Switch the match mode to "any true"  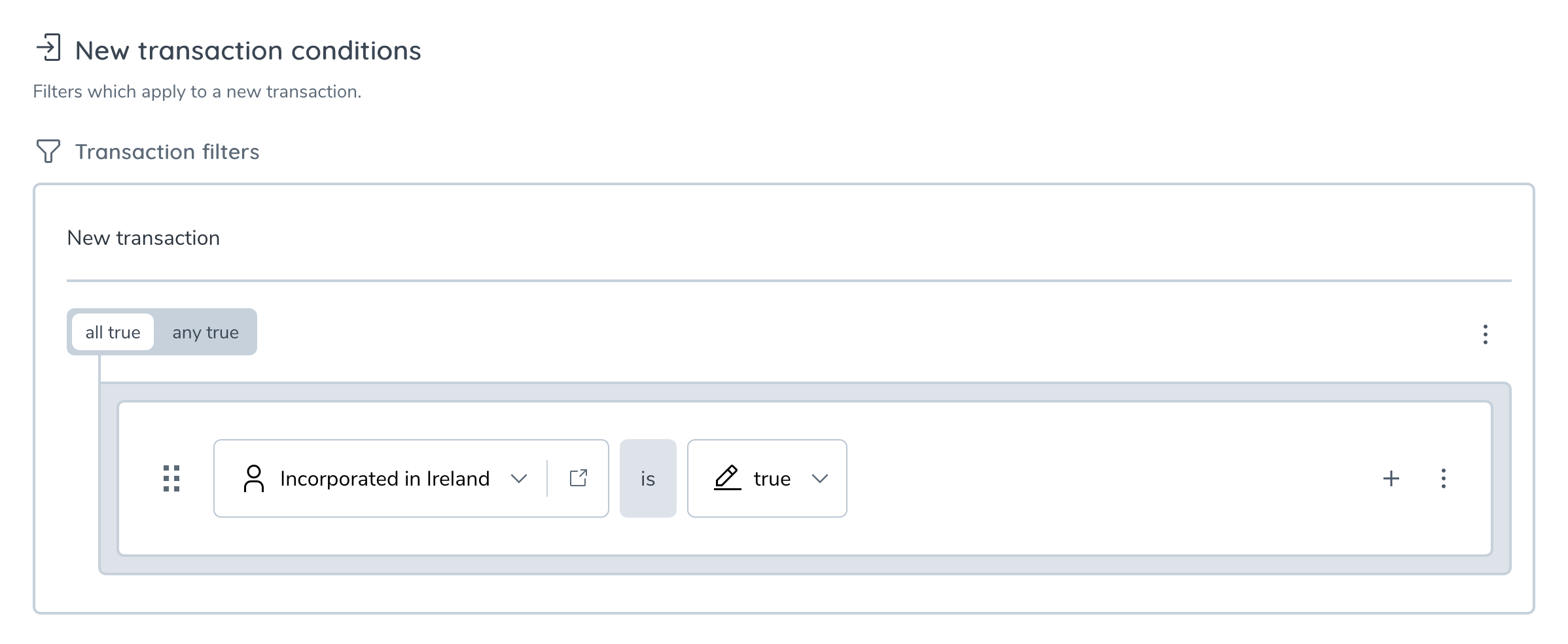pos(205,332)
